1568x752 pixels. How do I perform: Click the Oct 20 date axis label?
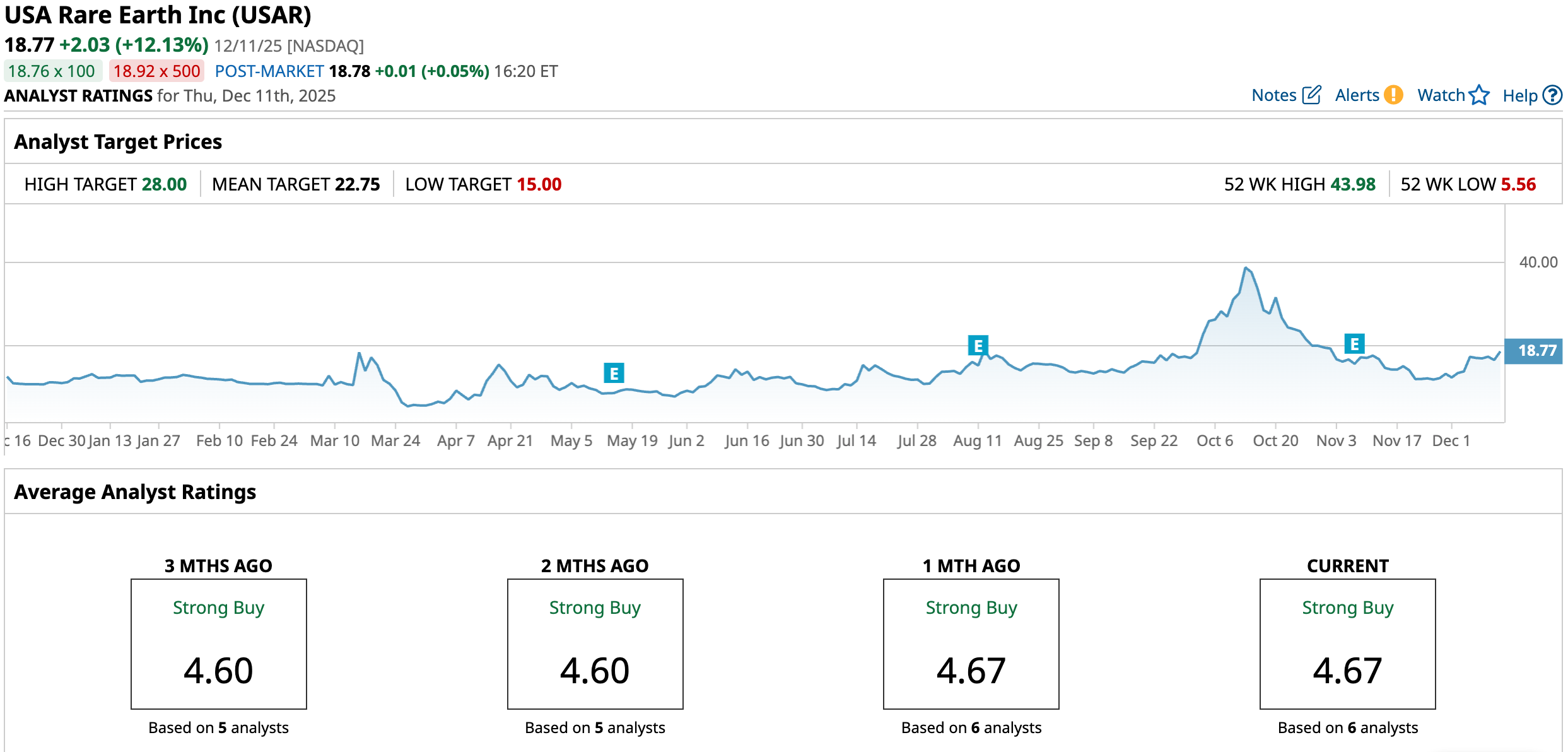coord(1275,440)
